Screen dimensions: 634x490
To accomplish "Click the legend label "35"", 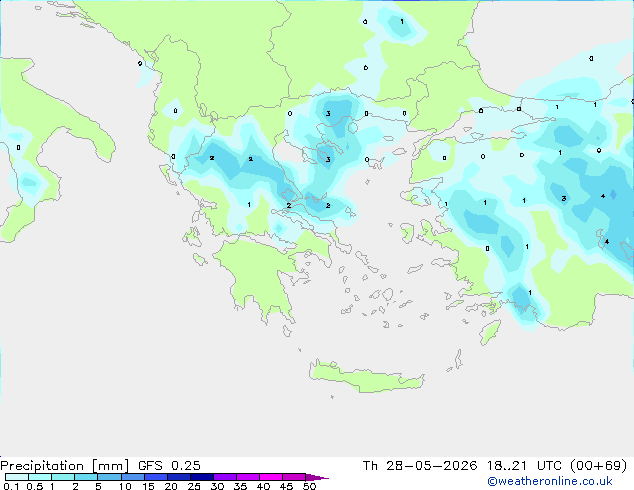I will [x=240, y=486].
